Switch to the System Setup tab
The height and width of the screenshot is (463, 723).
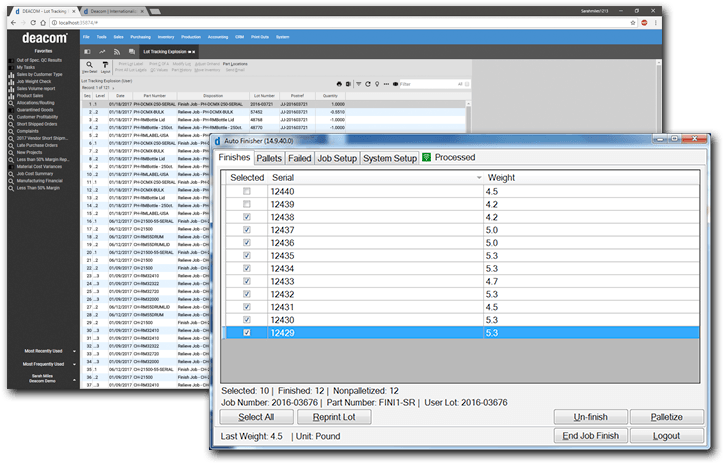[390, 158]
